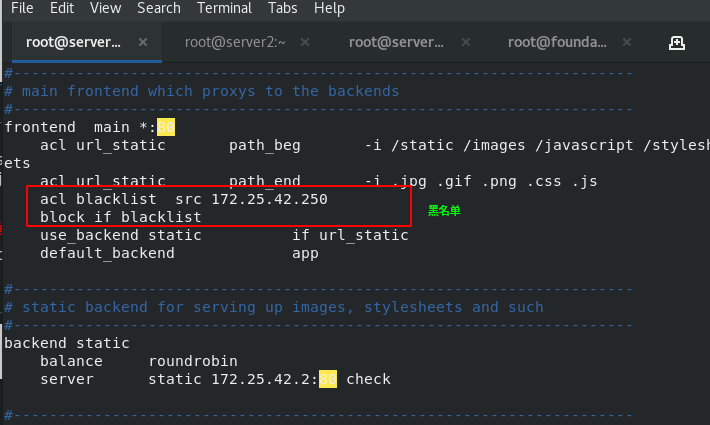The height and width of the screenshot is (425, 710).
Task: Click the 'acl blacklist src 172.25.42.250' line
Action: (183, 199)
